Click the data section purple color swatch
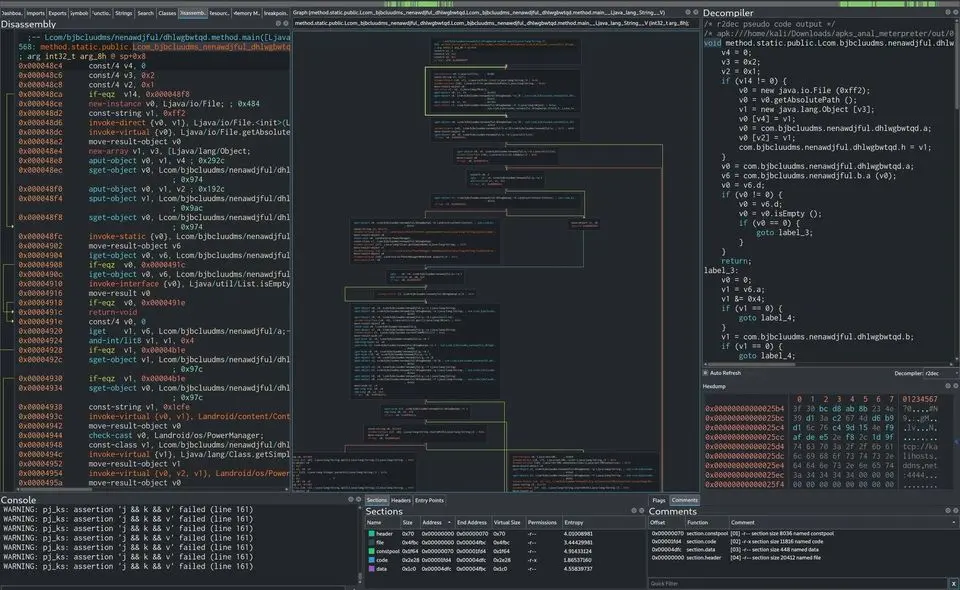 click(371, 569)
